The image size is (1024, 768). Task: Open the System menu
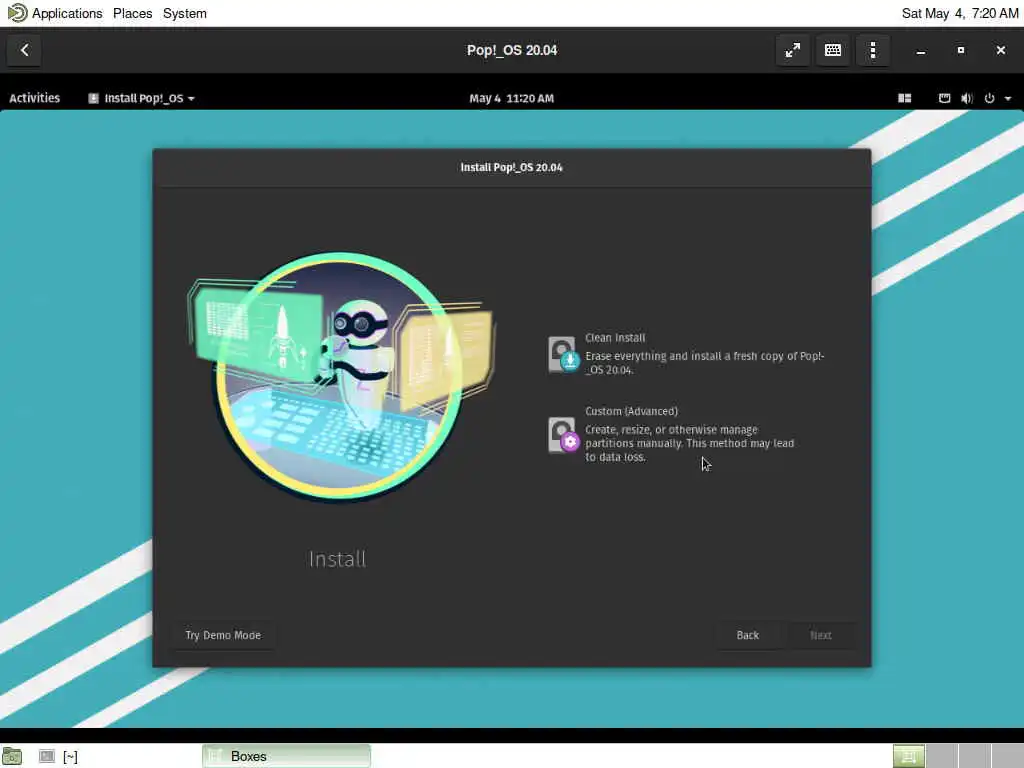pos(185,13)
